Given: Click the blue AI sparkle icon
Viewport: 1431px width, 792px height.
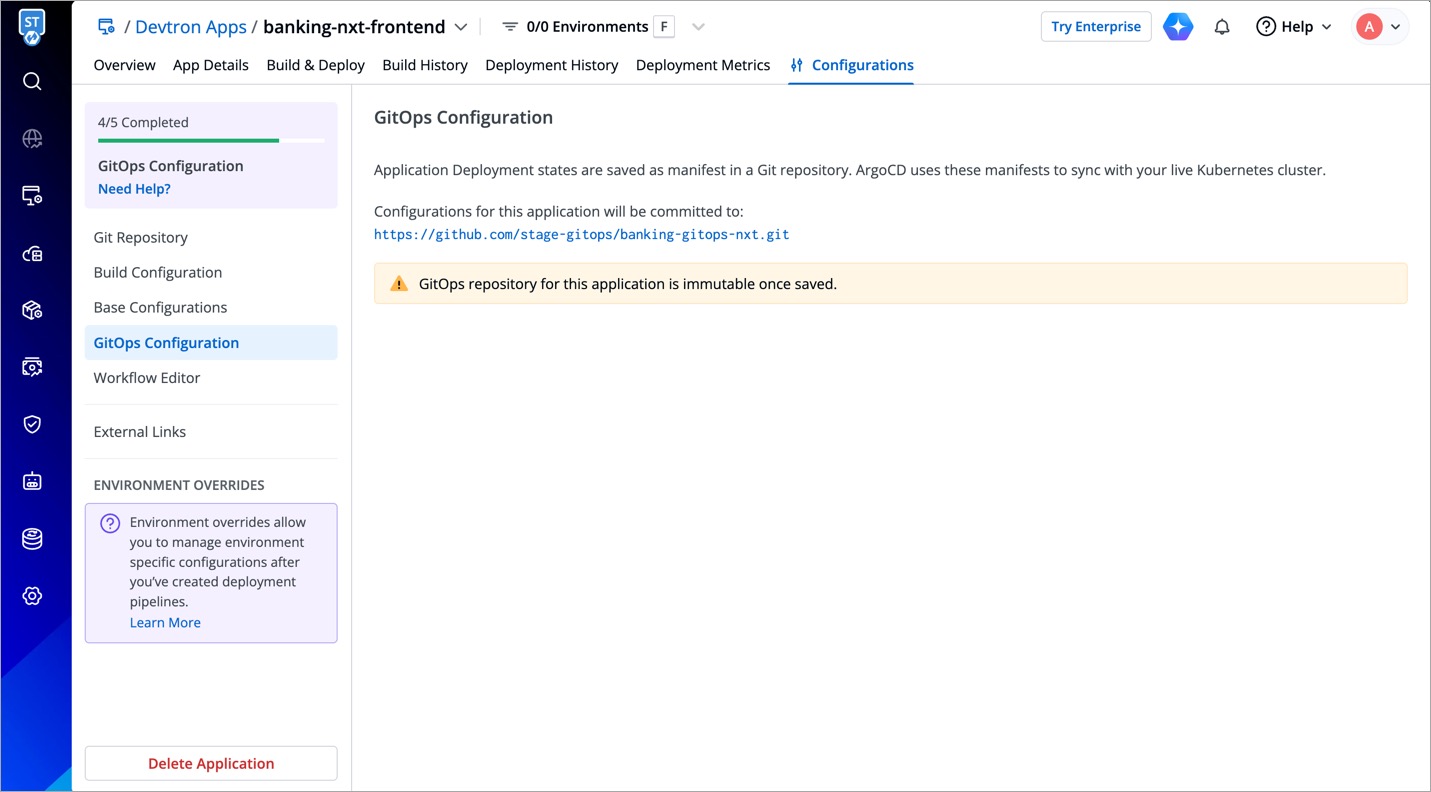Looking at the screenshot, I should [1178, 27].
